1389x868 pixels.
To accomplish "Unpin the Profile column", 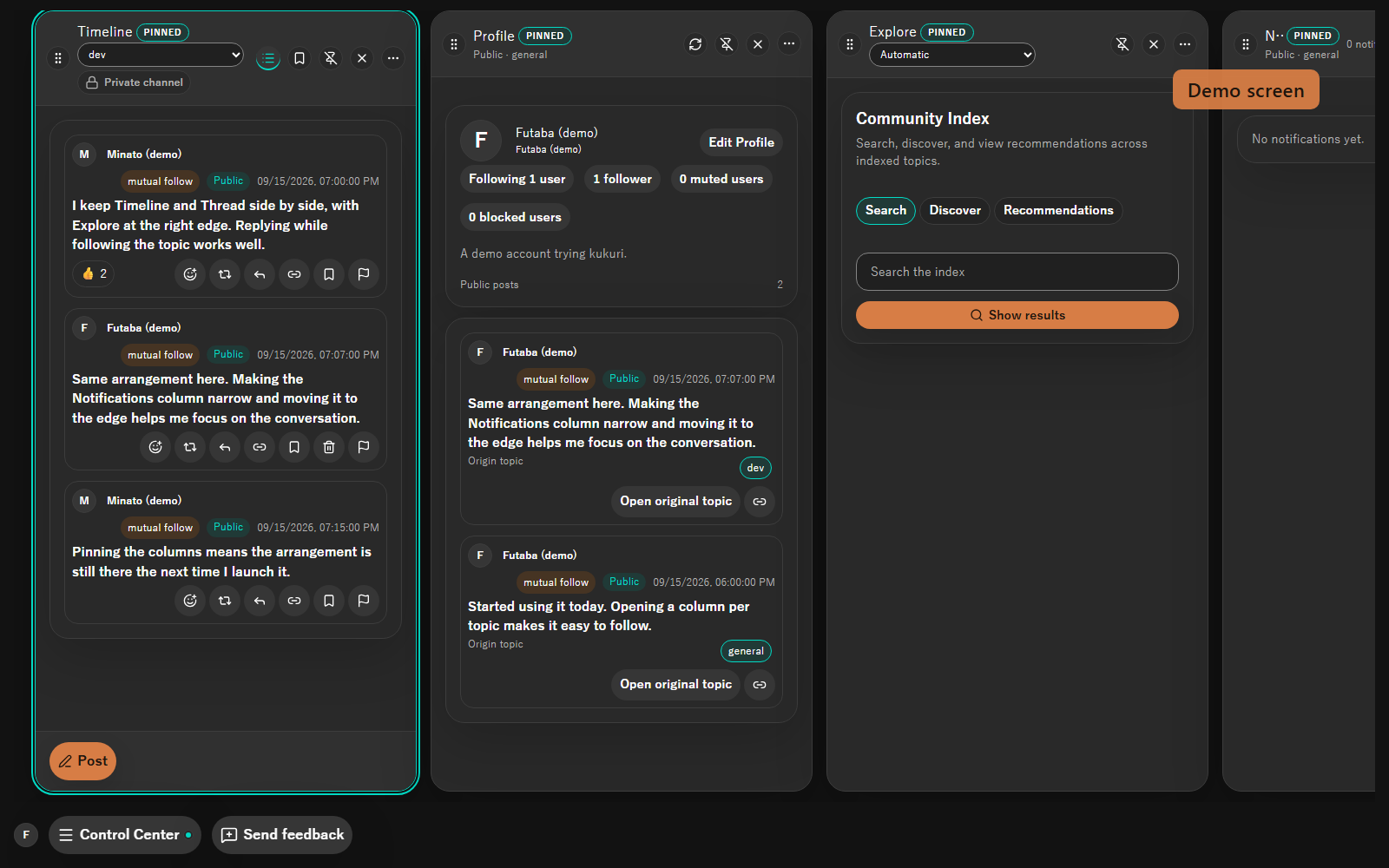I will (x=727, y=44).
